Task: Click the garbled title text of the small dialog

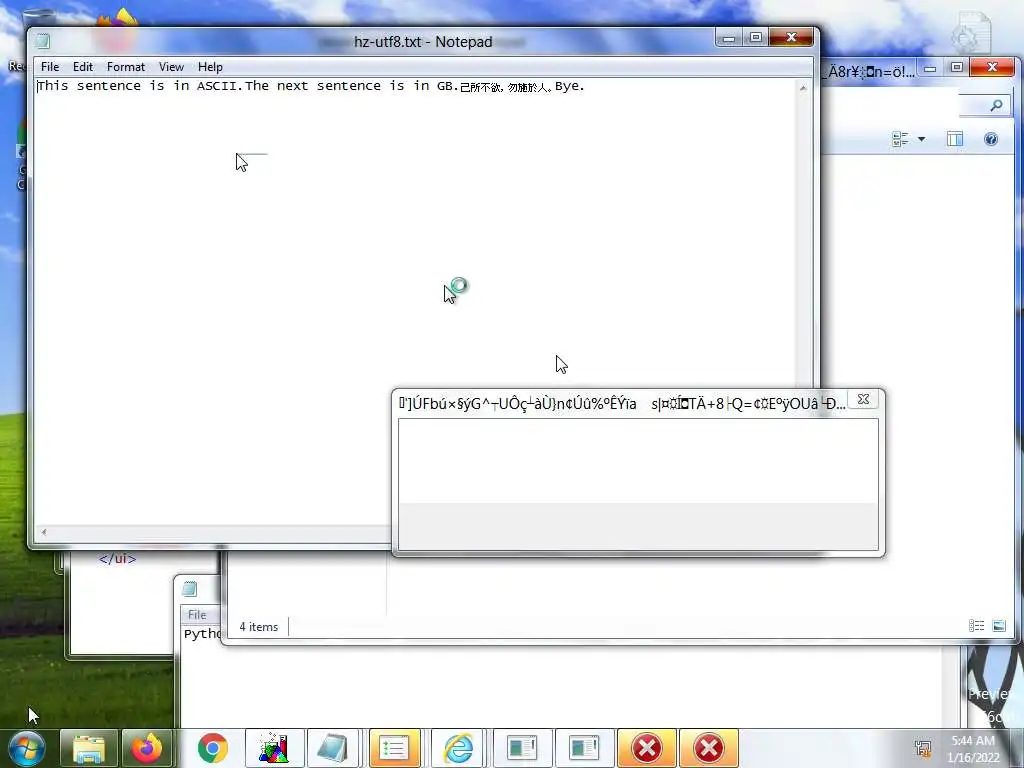Action: [x=621, y=404]
